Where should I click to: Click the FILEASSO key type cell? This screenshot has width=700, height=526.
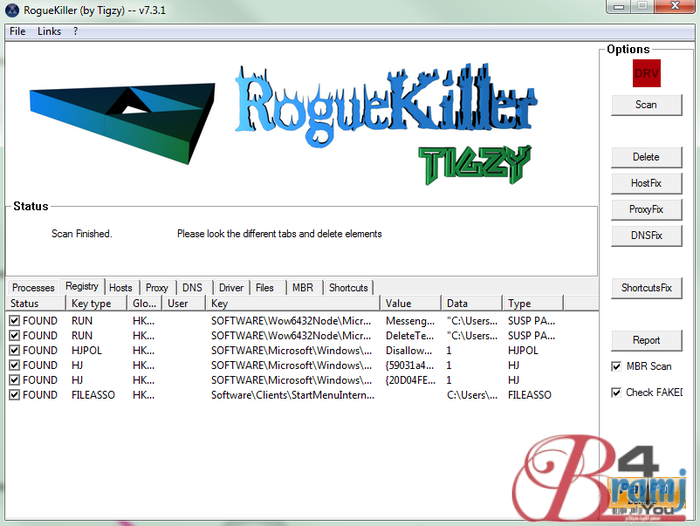(93, 395)
